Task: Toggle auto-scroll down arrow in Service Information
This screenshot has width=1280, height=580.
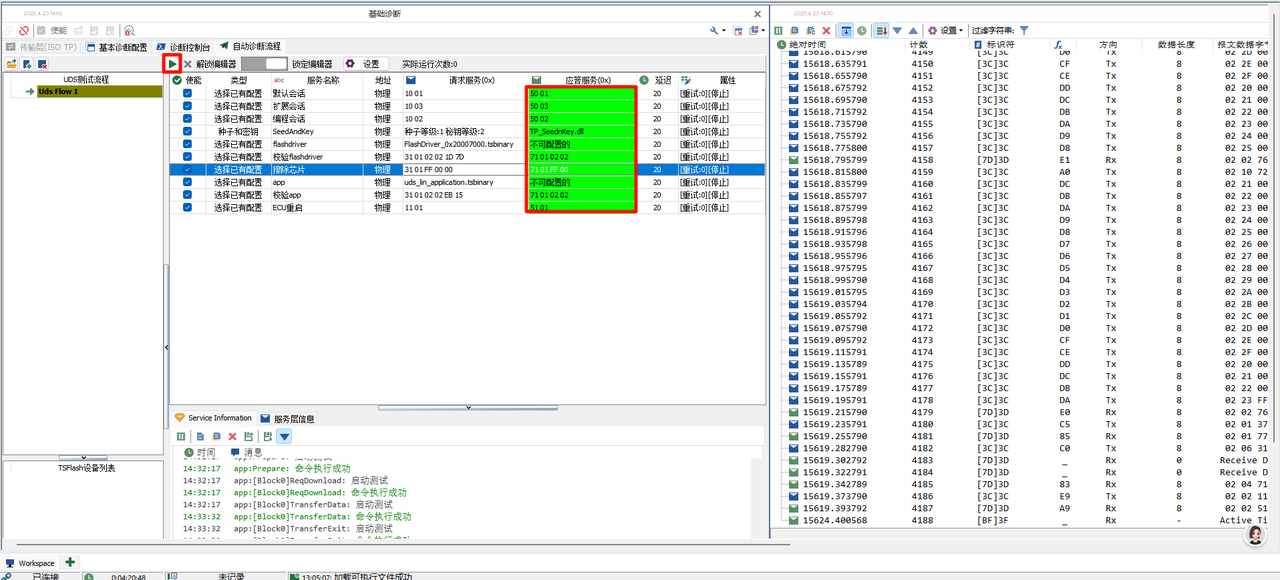Action: 284,436
